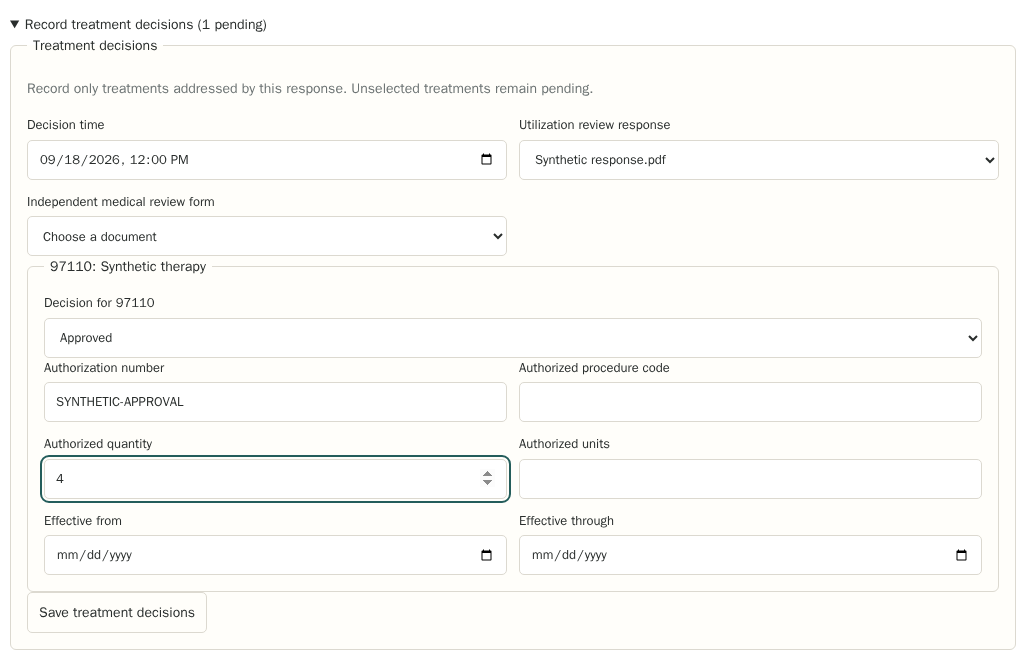Open the Independent medical review form dropdown

coord(266,236)
